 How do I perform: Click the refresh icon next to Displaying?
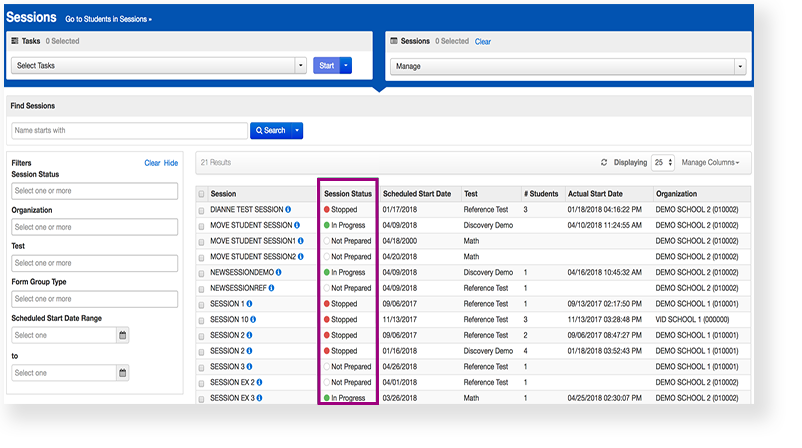(x=604, y=162)
